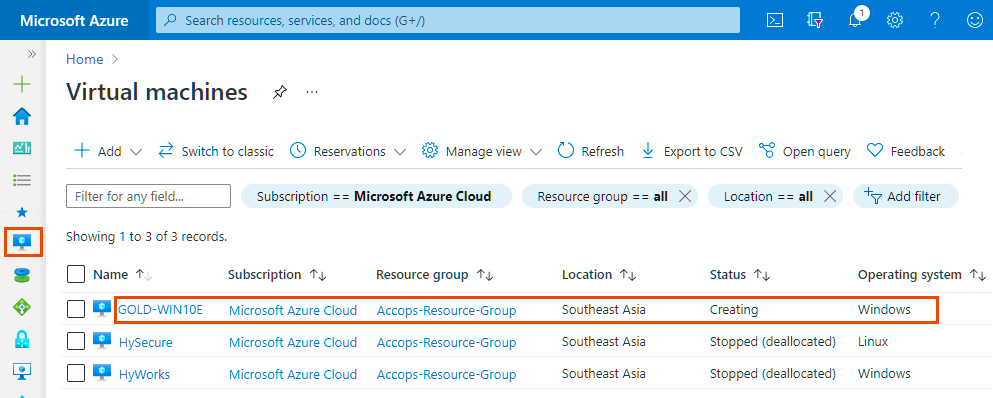Click the Filter for any field box

(x=148, y=196)
